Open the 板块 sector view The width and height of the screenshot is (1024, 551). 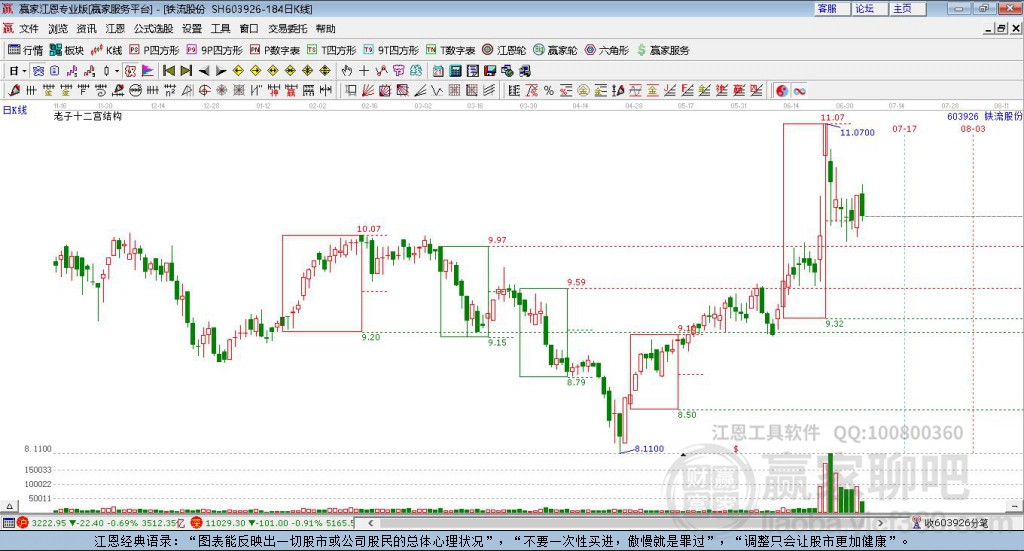pos(67,50)
